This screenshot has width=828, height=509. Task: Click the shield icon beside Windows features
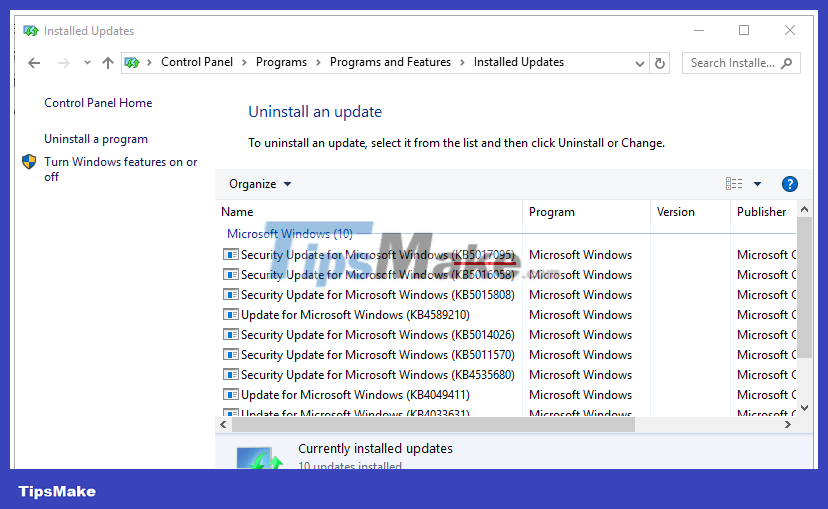[x=29, y=162]
